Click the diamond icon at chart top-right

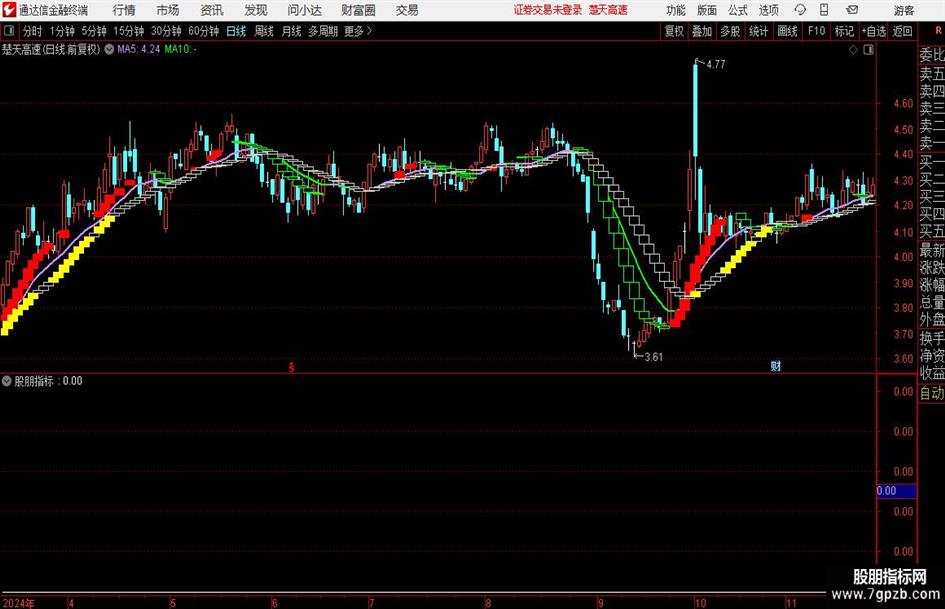click(x=853, y=50)
